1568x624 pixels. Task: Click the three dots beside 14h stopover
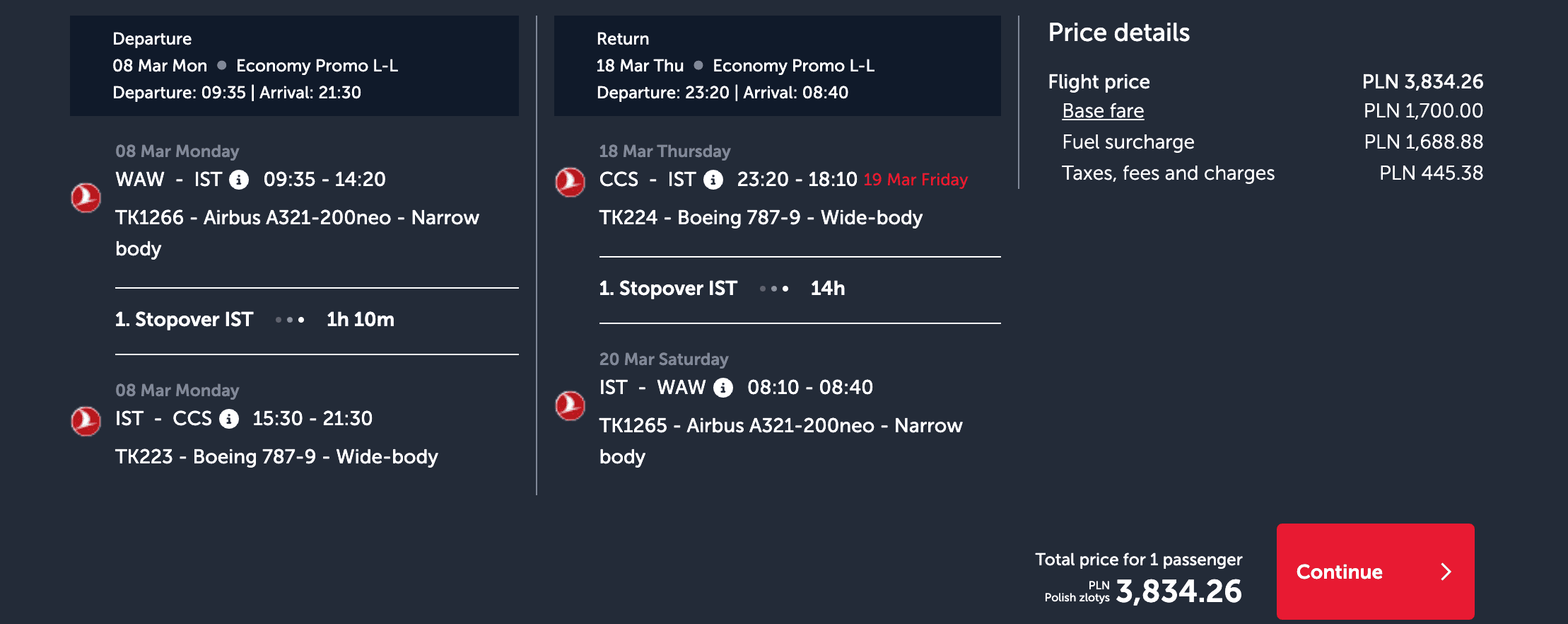[x=774, y=289]
